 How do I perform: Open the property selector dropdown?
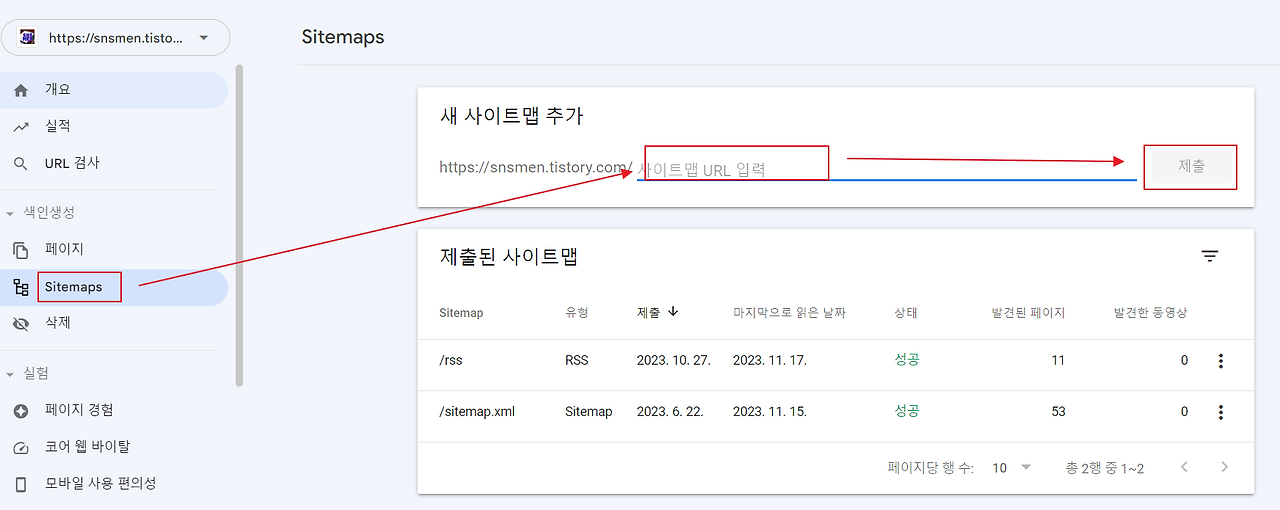click(115, 38)
